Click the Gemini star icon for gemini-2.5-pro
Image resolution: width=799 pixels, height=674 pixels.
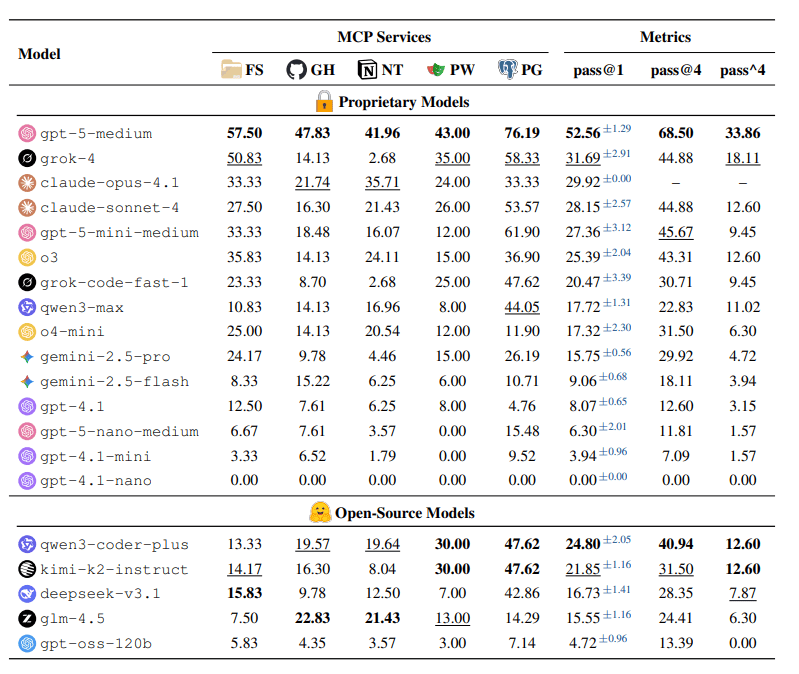(x=27, y=357)
